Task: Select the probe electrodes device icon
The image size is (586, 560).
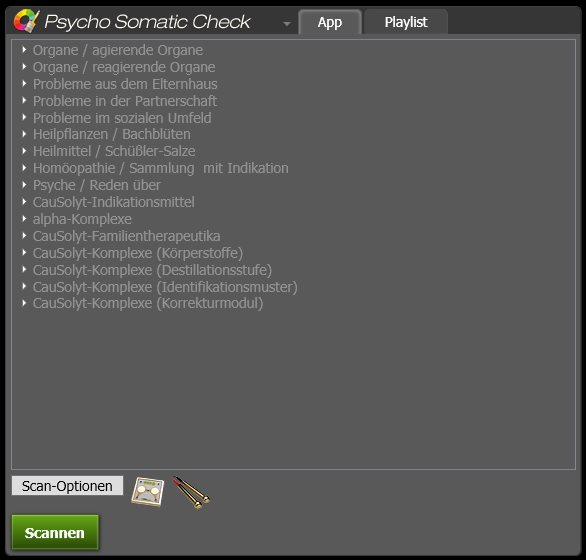Action: (192, 492)
